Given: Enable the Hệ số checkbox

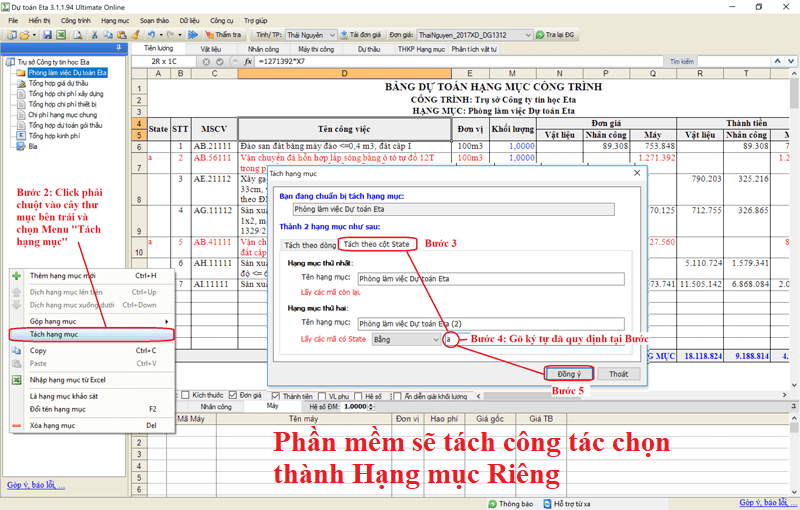Looking at the screenshot, I should [x=358, y=396].
